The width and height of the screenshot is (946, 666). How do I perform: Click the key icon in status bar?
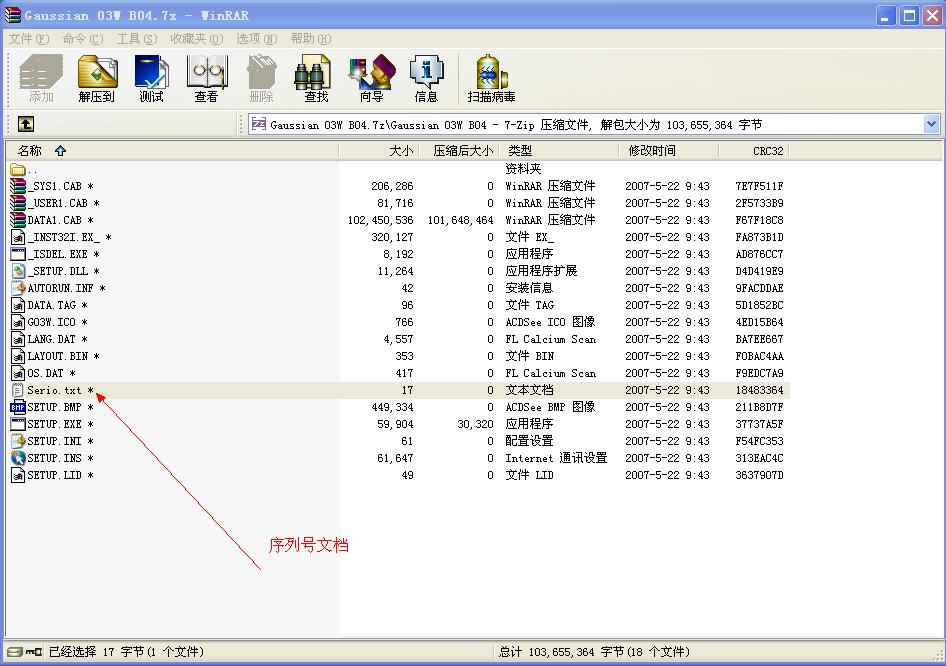[34, 652]
